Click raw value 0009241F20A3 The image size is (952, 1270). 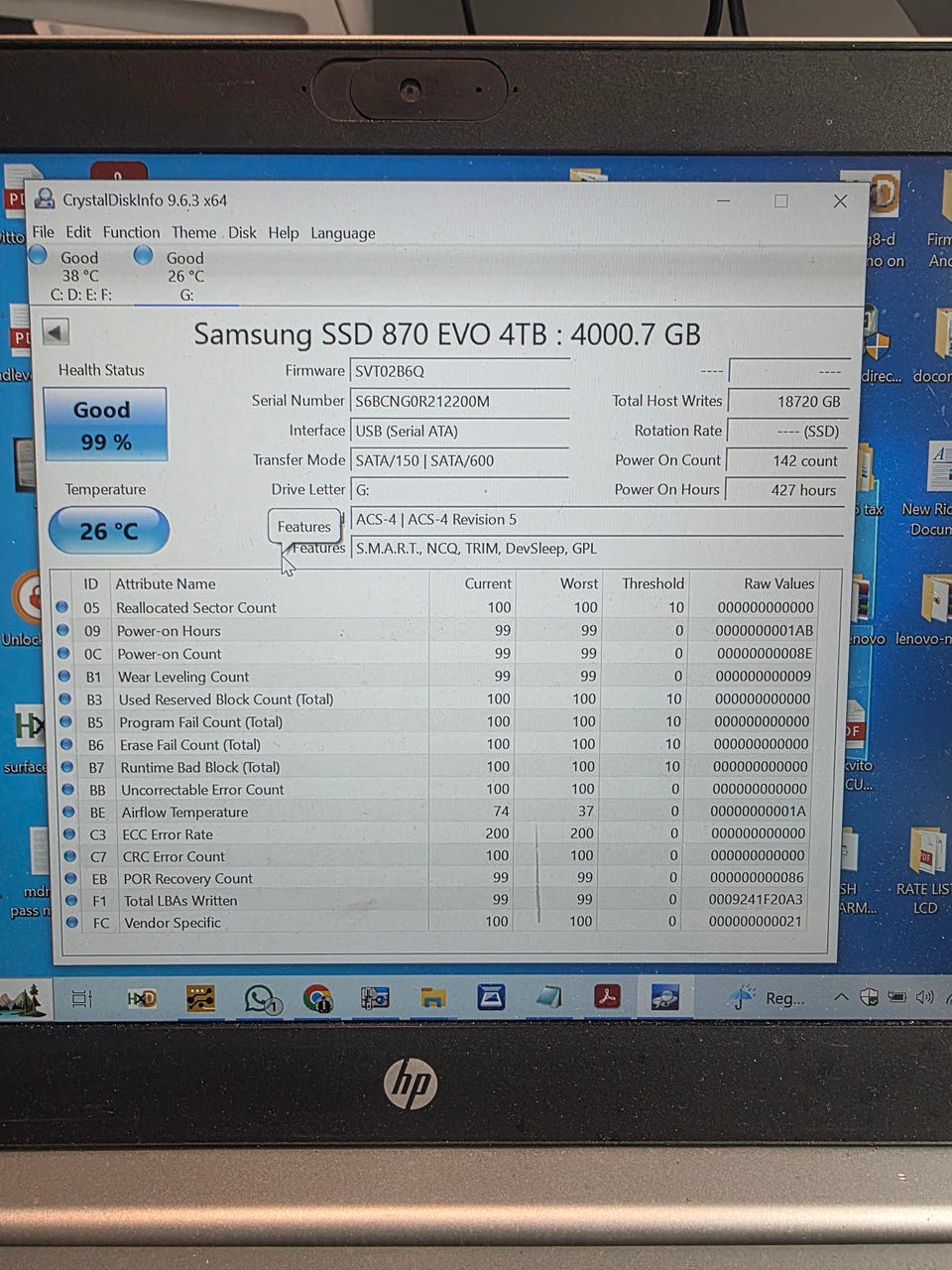[x=756, y=900]
